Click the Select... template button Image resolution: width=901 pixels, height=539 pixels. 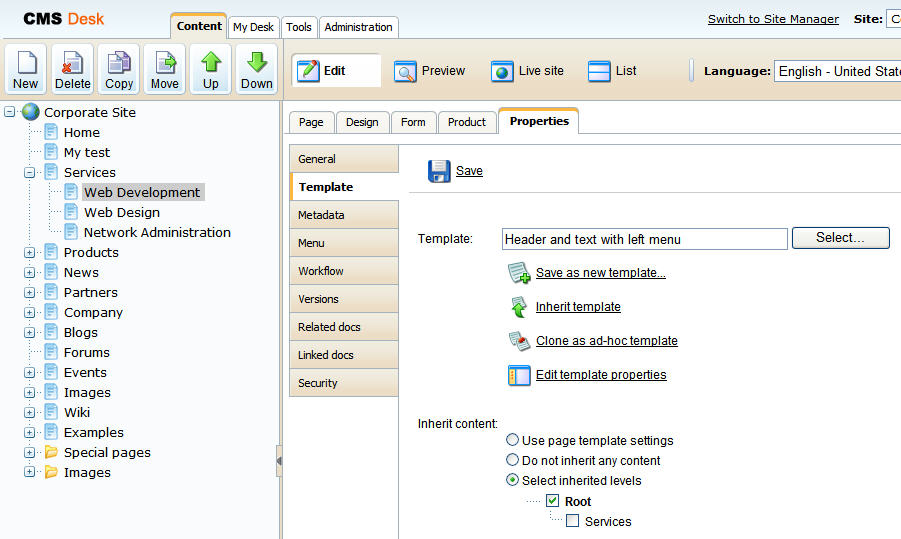[841, 238]
